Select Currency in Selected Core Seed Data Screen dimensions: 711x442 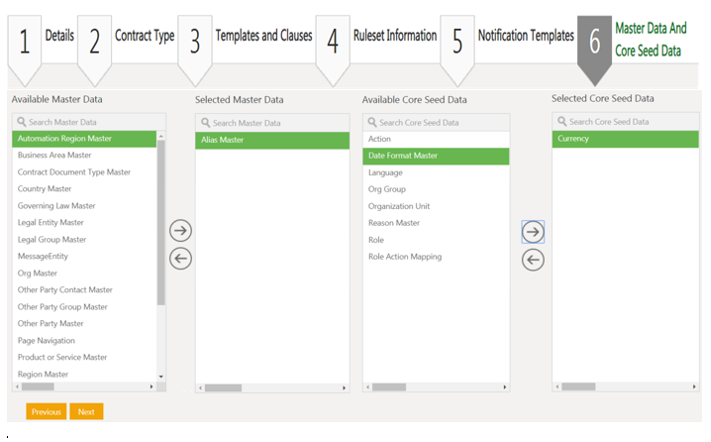click(x=574, y=139)
